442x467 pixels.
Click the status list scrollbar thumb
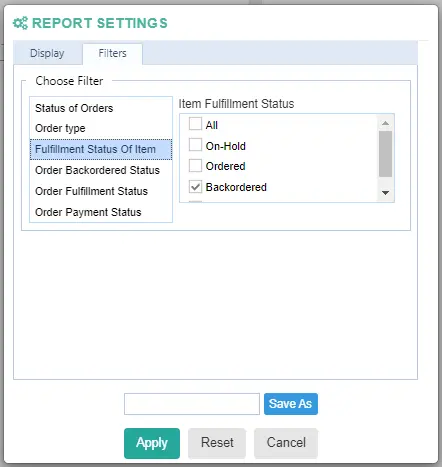(x=385, y=154)
